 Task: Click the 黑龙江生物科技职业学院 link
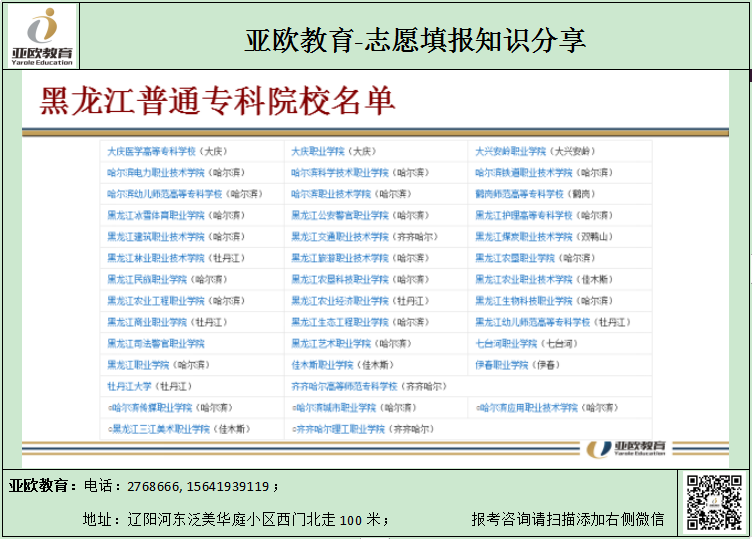[524, 301]
